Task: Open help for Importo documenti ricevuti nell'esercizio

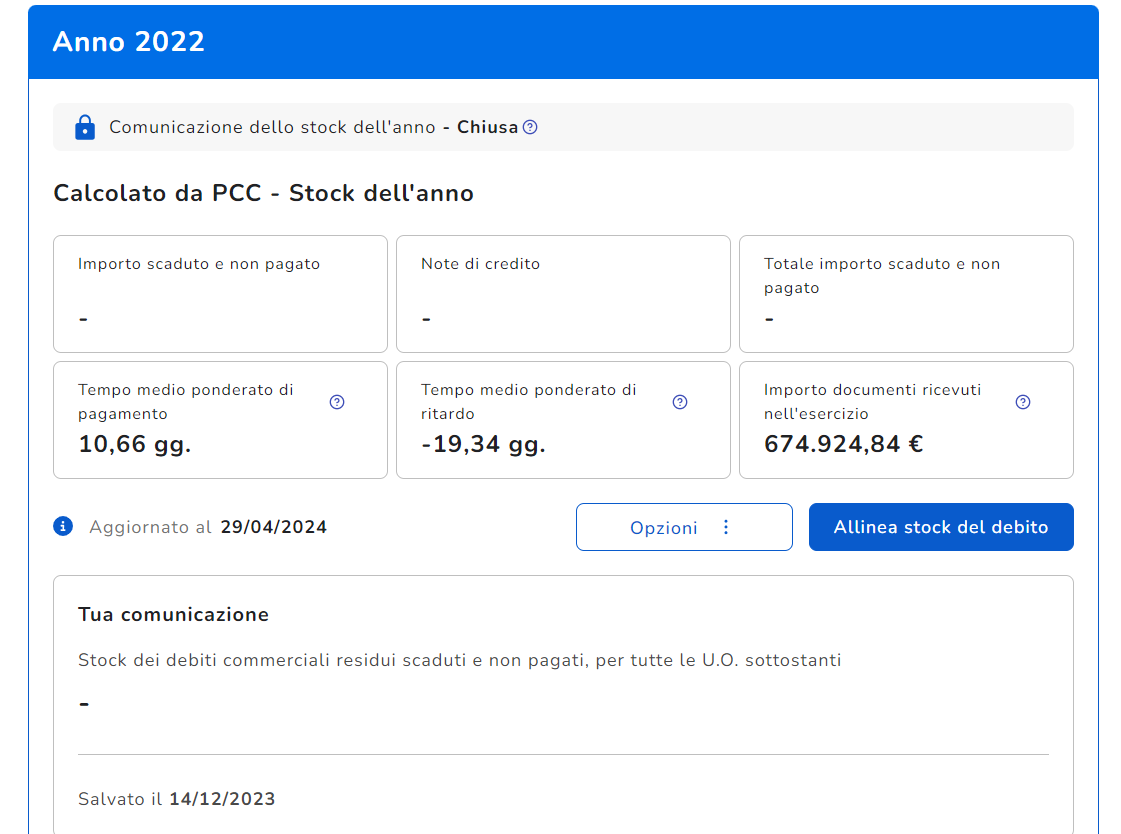Action: click(x=1023, y=402)
